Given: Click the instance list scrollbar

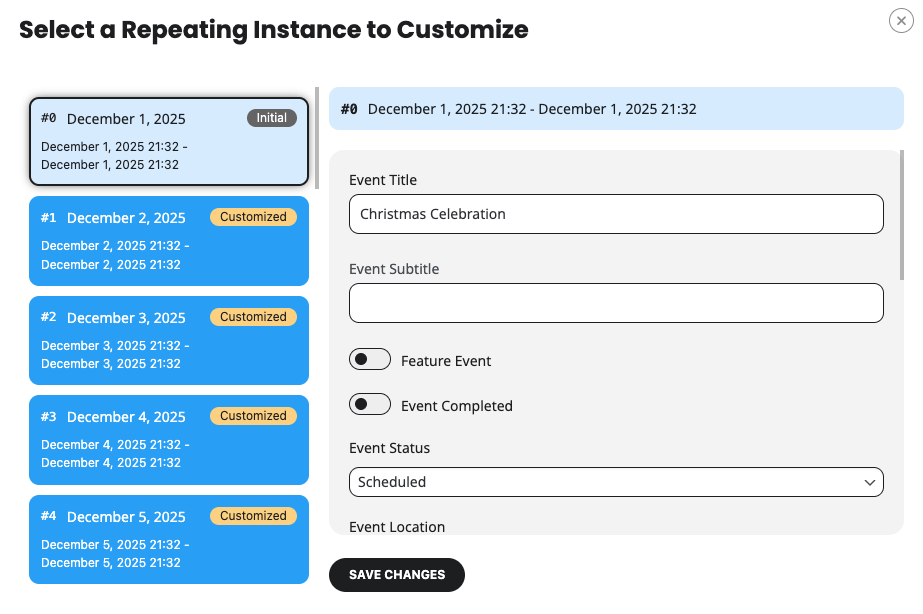Looking at the screenshot, I should coord(317,138).
